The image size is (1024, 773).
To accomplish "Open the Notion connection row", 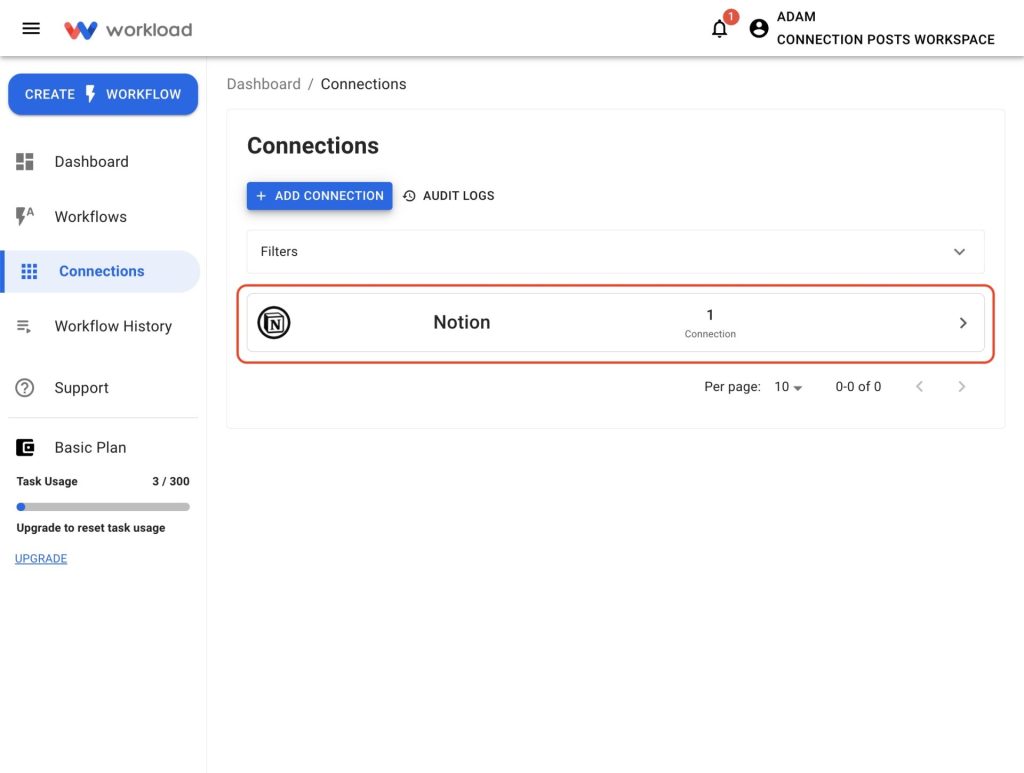I will pos(615,323).
